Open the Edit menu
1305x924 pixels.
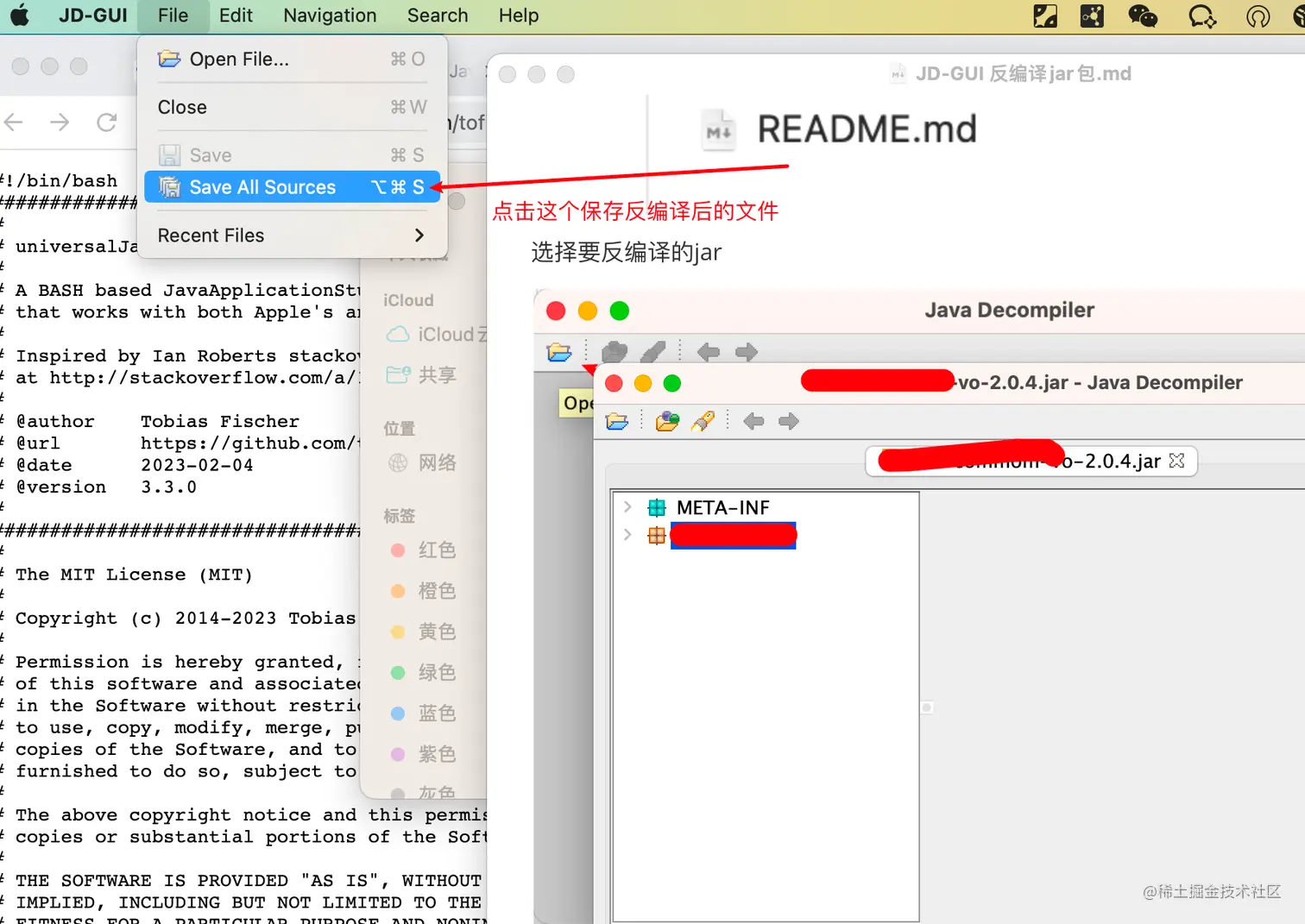[x=236, y=16]
